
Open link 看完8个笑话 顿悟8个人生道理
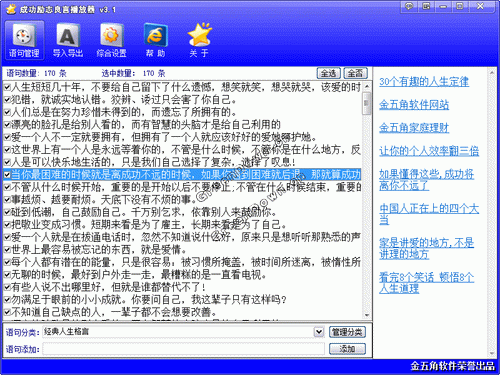(x=427, y=283)
